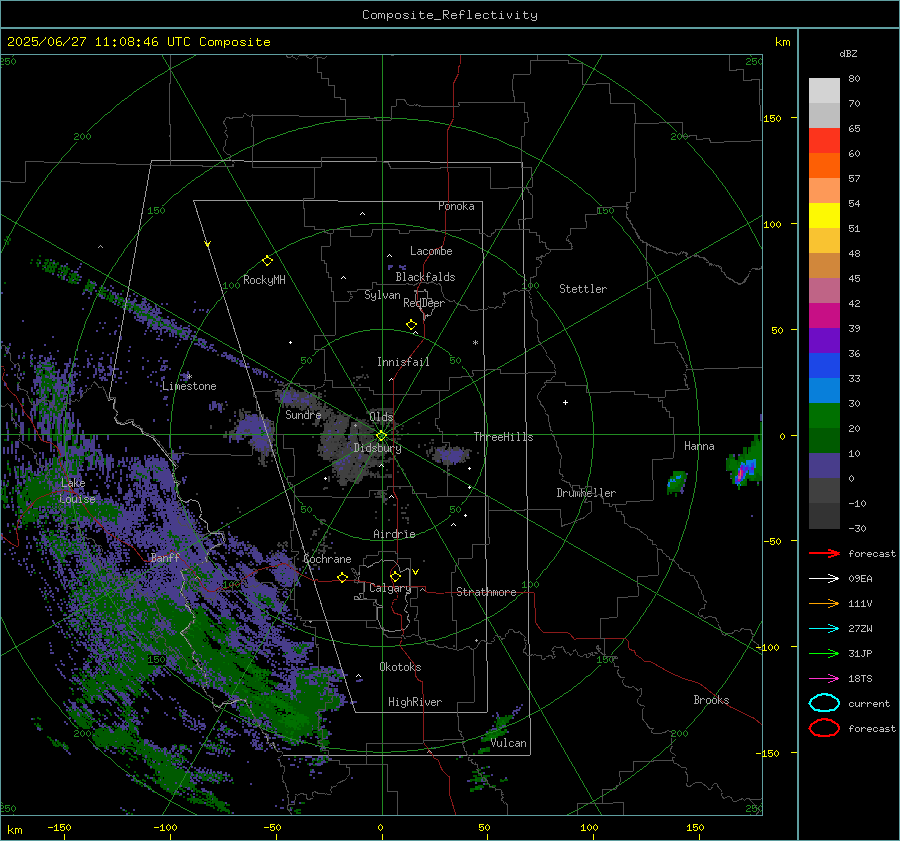The width and height of the screenshot is (900, 841).
Task: Select the ThreeHills label
Action: (503, 437)
